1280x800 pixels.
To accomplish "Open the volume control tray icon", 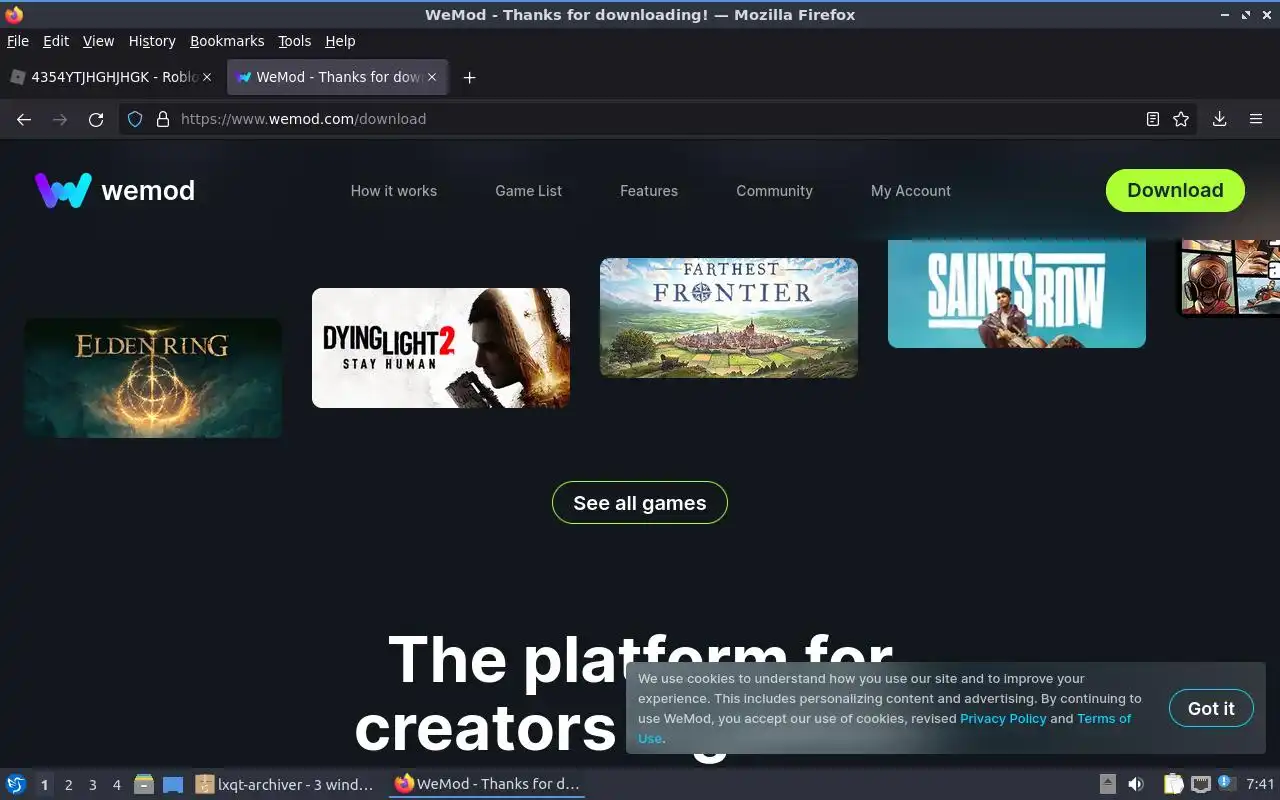I will (x=1136, y=784).
